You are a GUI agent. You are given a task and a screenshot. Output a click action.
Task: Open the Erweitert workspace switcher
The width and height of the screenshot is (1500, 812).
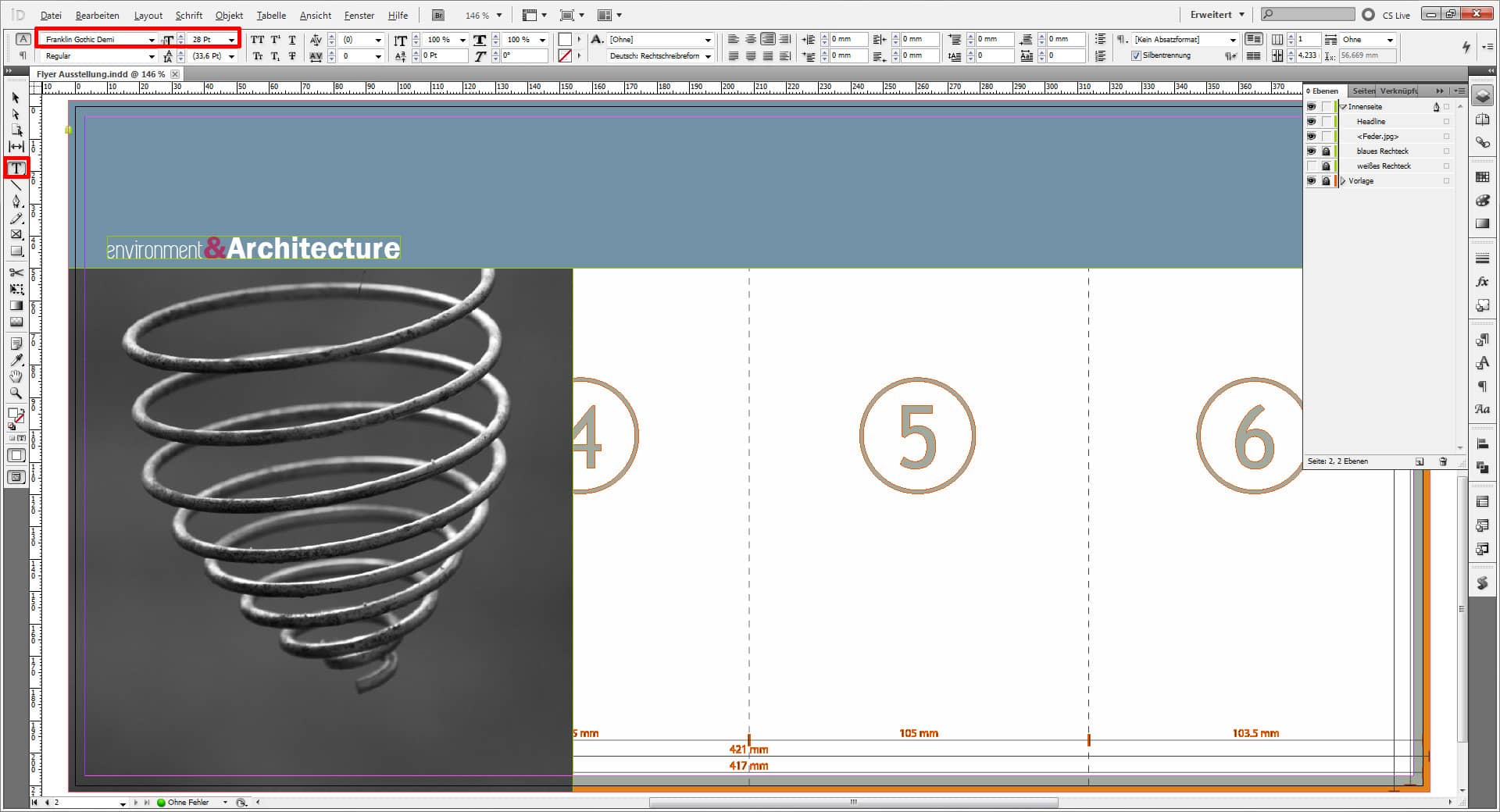click(1216, 15)
